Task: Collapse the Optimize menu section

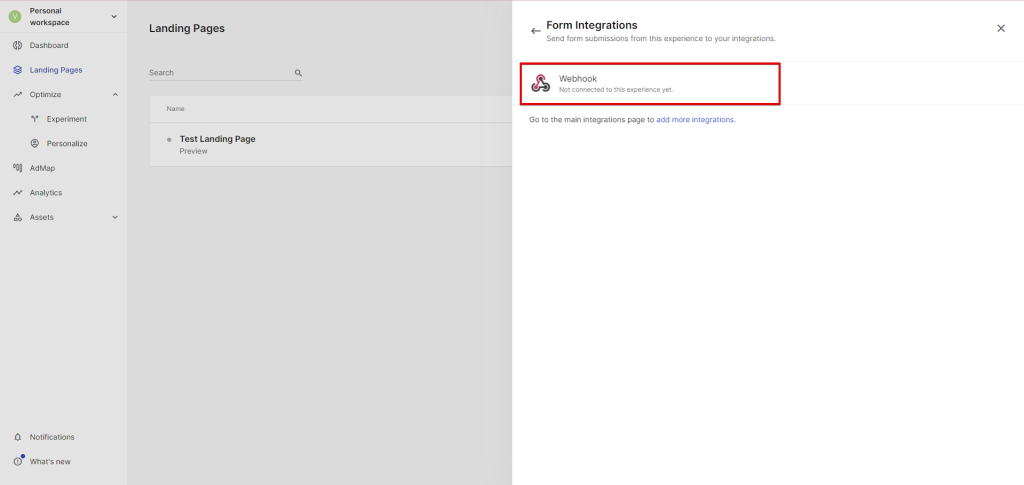Action: tap(115, 95)
